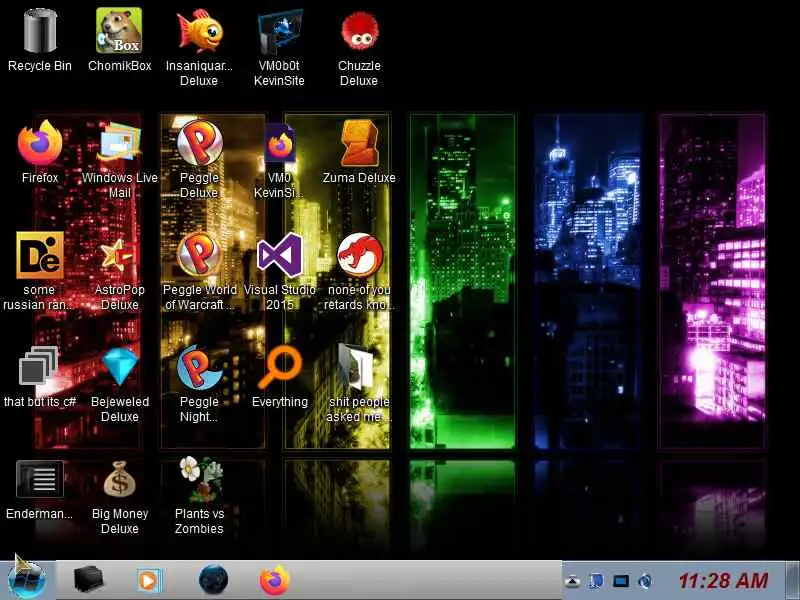The width and height of the screenshot is (800, 600).
Task: Open the 11:28 AM clock
Action: point(723,581)
